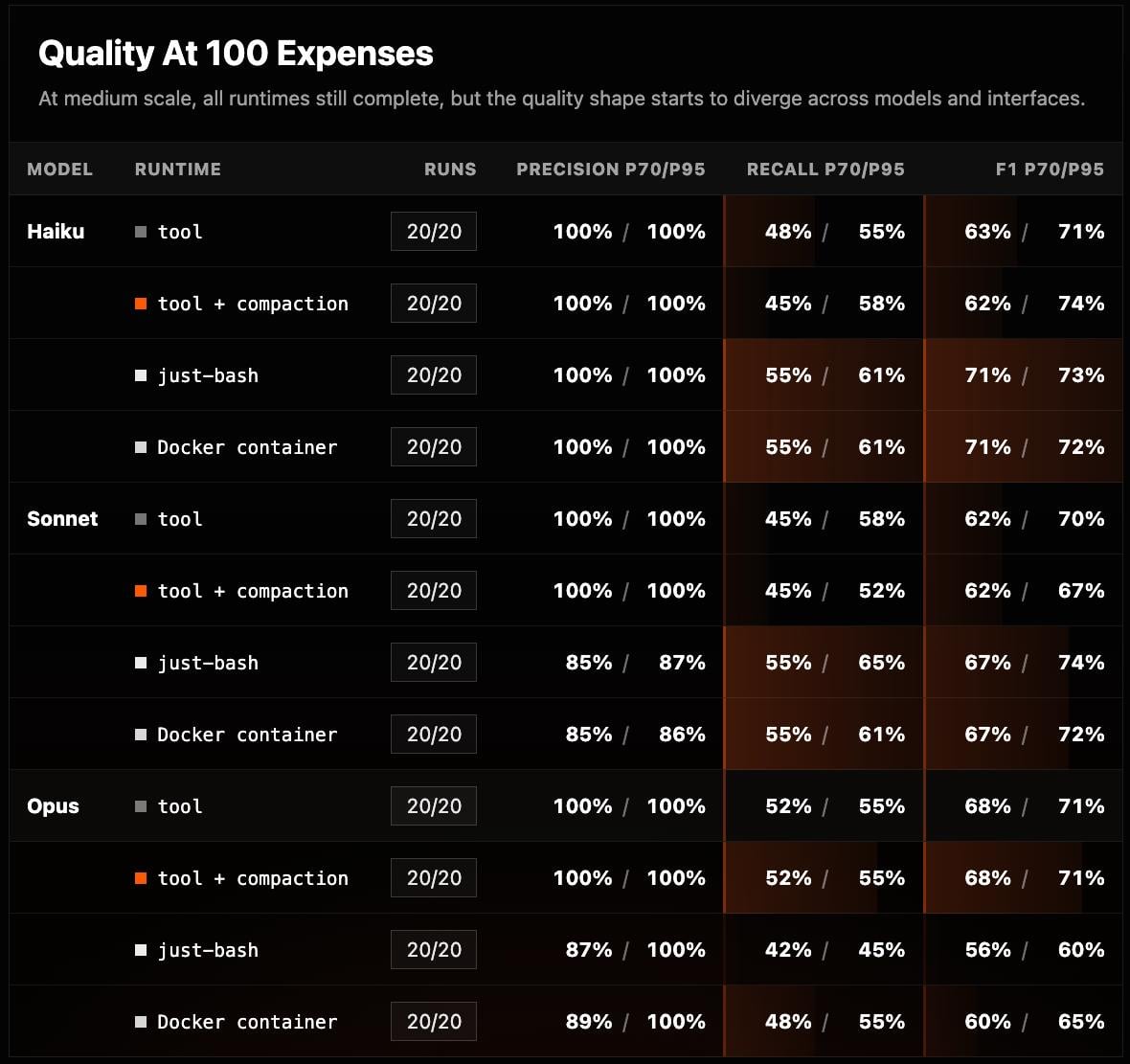1130x1064 pixels.
Task: Click the 65% recall P95 for Sonnet just-bash
Action: pyautogui.click(x=881, y=663)
